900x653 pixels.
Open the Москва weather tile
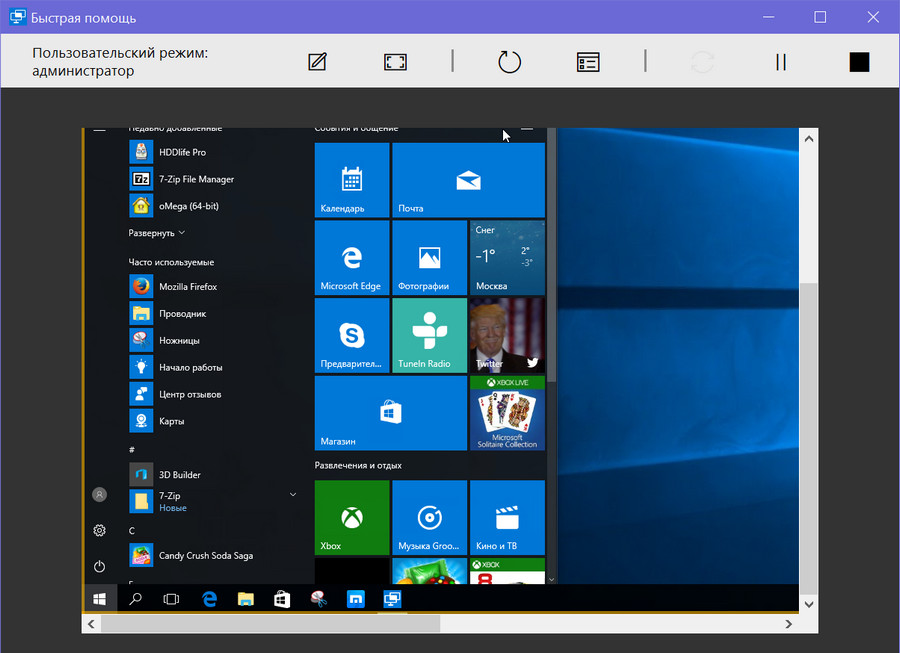pyautogui.click(x=507, y=258)
